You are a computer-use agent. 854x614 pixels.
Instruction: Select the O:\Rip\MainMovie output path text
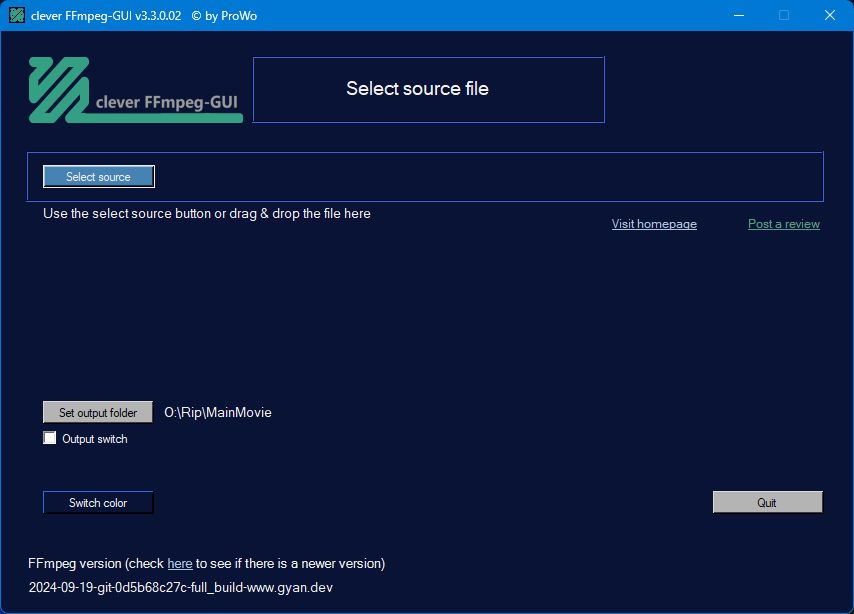218,412
